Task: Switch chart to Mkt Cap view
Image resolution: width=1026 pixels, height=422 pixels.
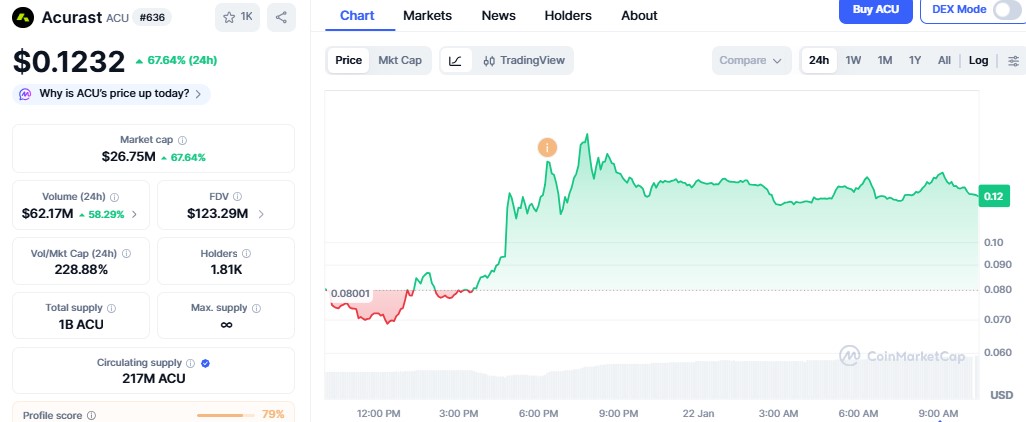Action: point(400,60)
